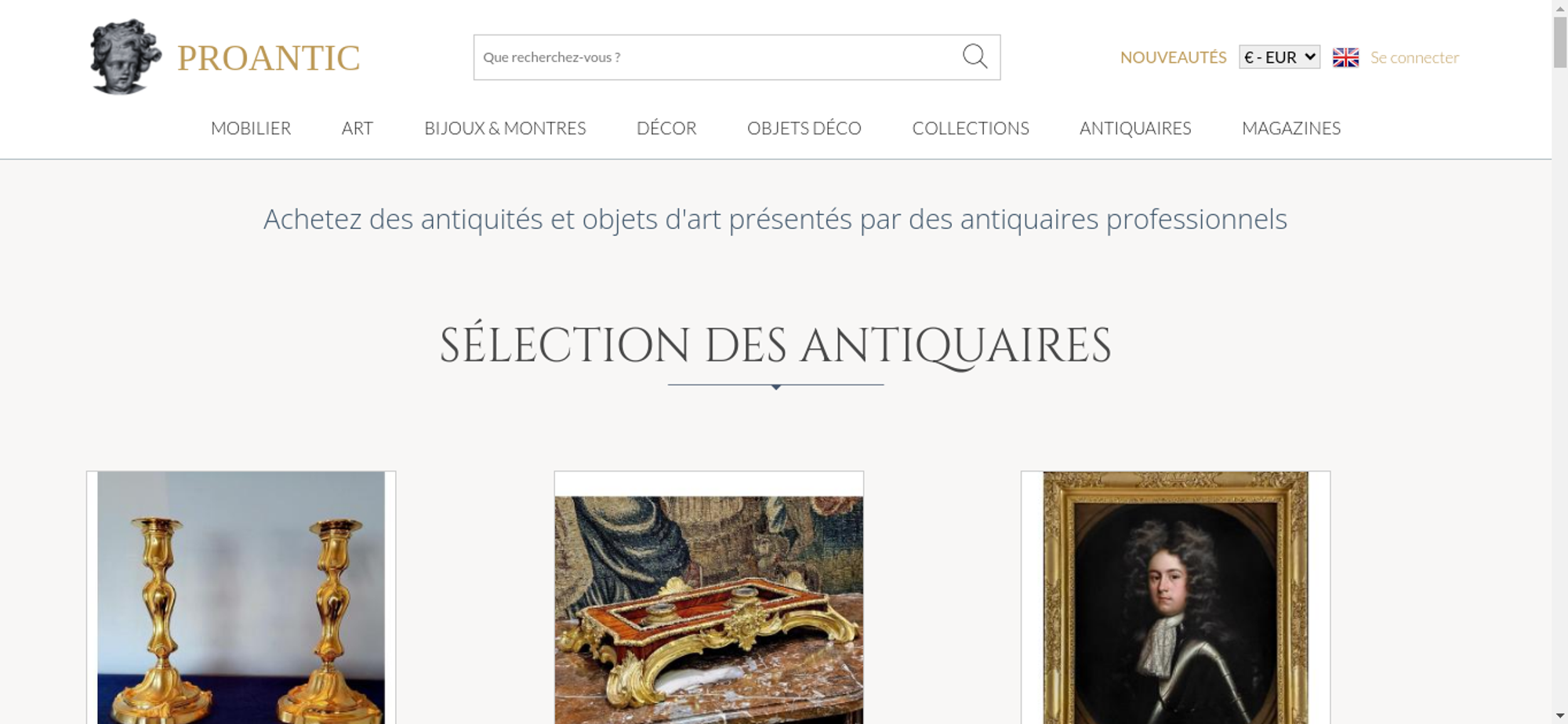Image resolution: width=1568 pixels, height=724 pixels.
Task: Open the ART menu
Action: [x=358, y=128]
